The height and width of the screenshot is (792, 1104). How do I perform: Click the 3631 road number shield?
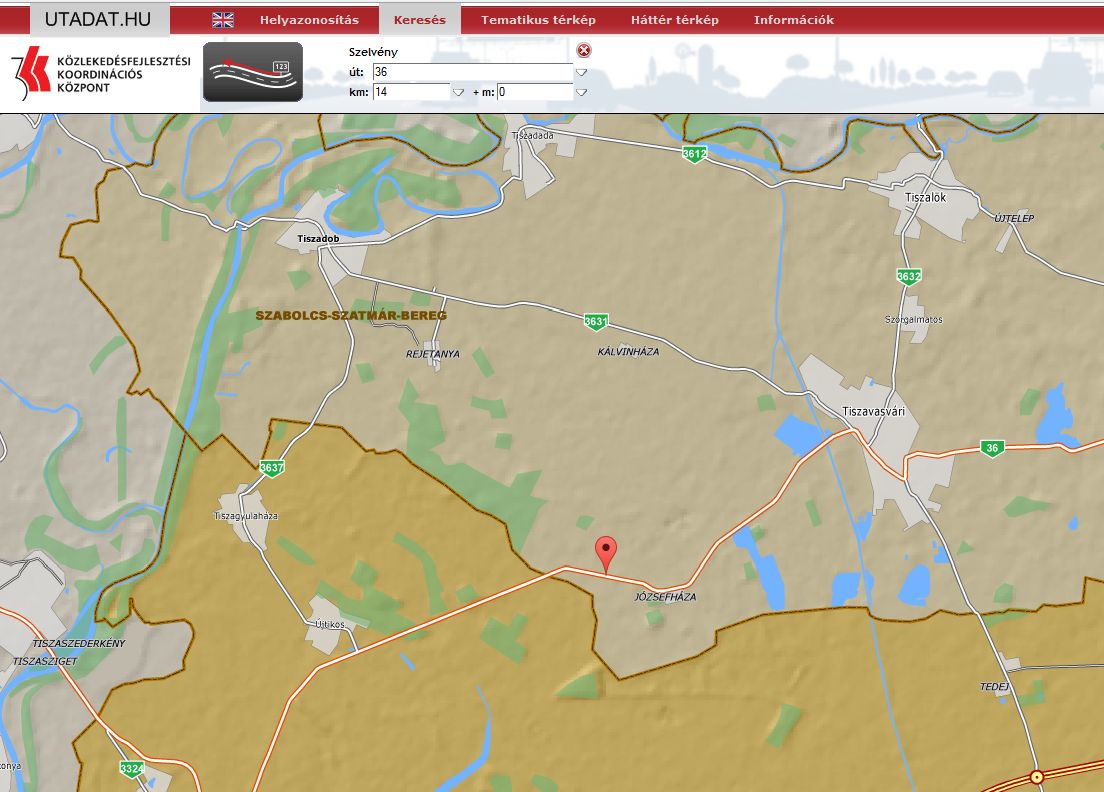[x=596, y=321]
